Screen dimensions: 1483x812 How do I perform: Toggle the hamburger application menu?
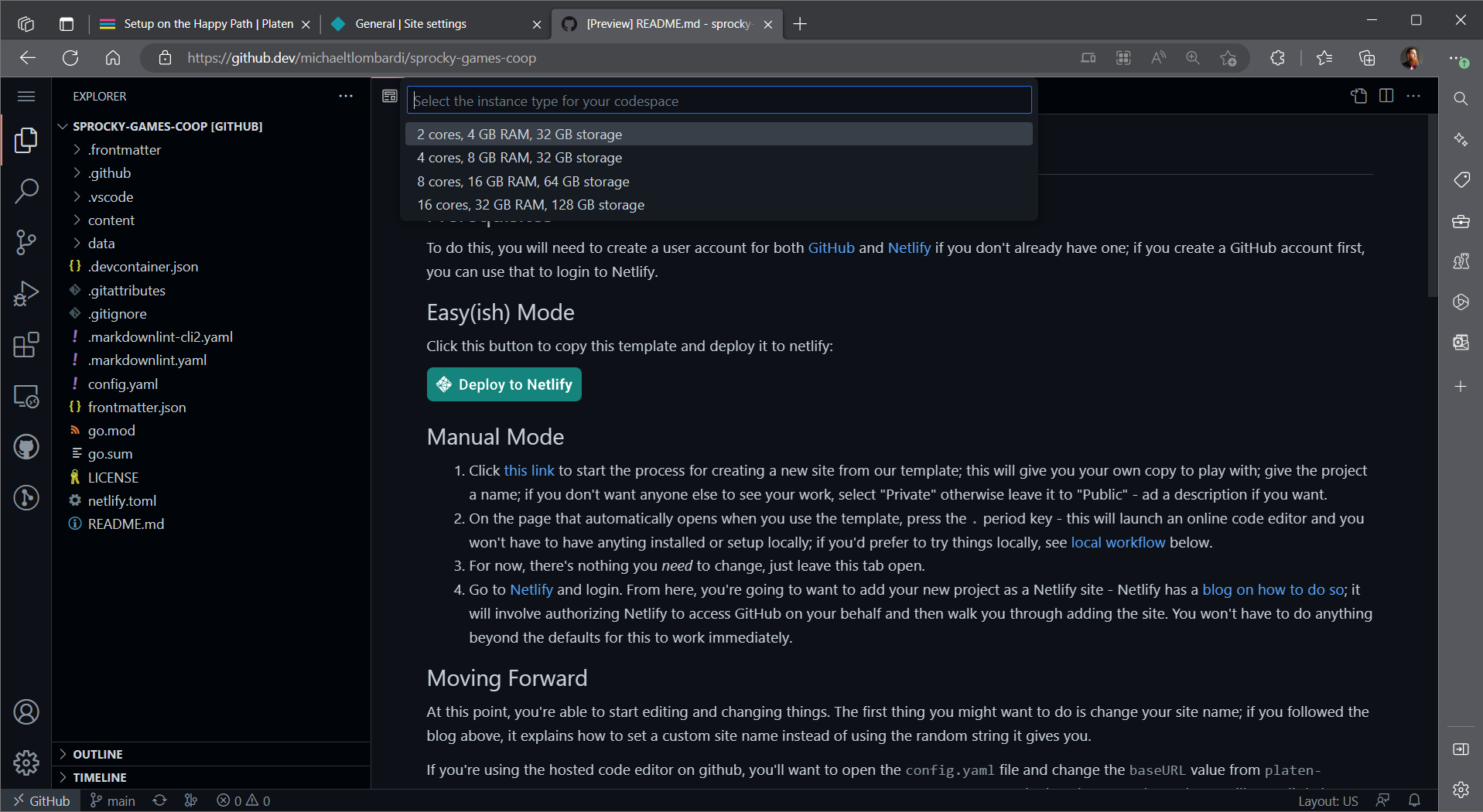pyautogui.click(x=26, y=96)
